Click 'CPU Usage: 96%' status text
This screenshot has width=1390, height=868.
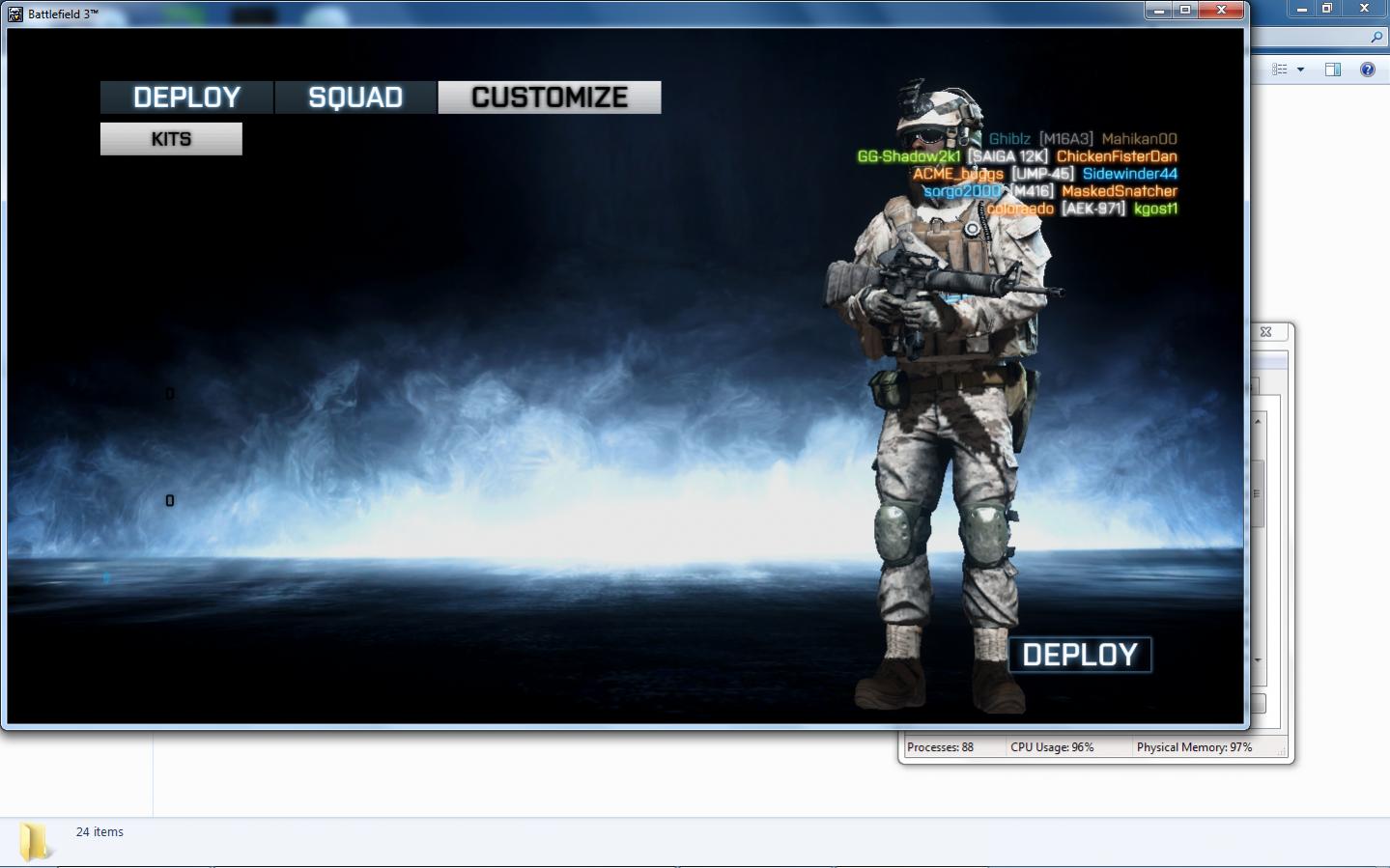point(1052,747)
